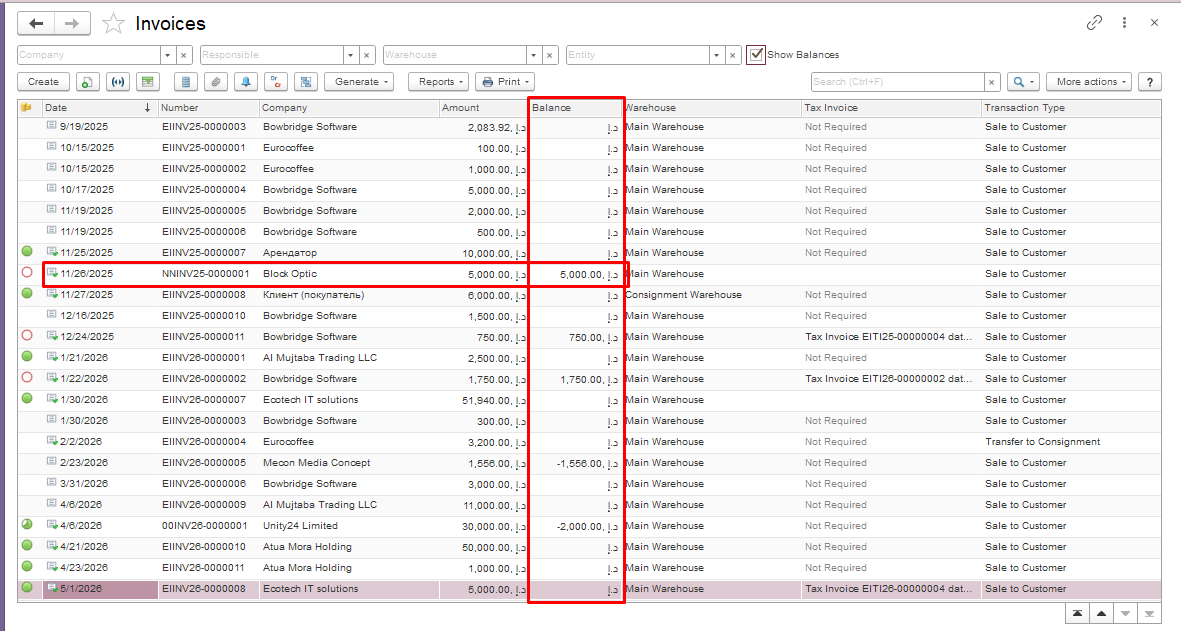
Task: Copy link to this Invoices list
Action: pos(1094,23)
